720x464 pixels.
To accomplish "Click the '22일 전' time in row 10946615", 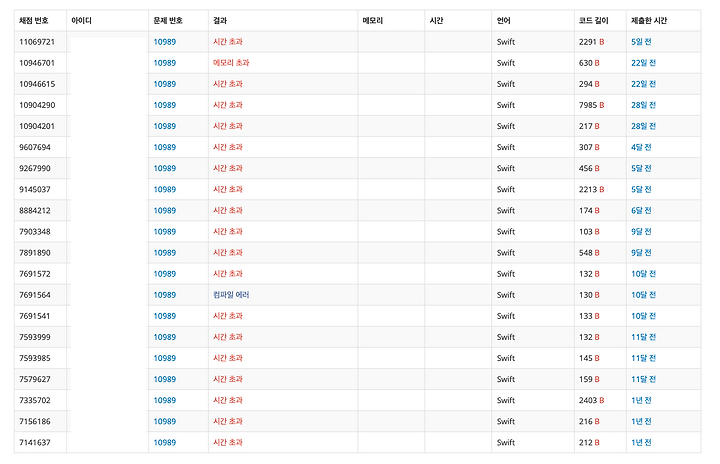I will [643, 84].
